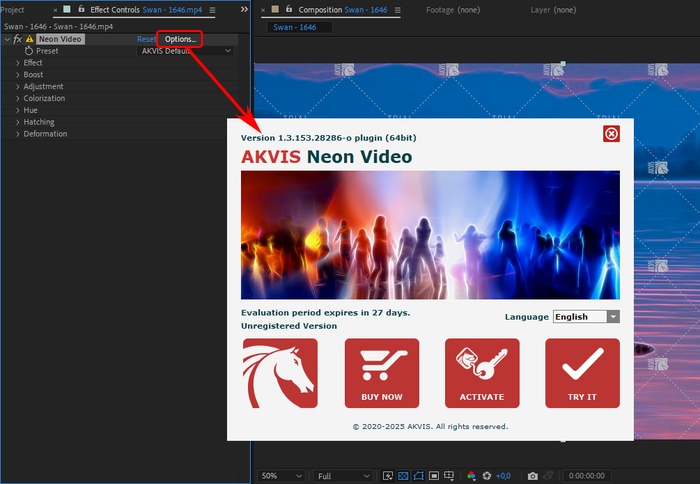Close the Composition panel tab

coord(263,10)
